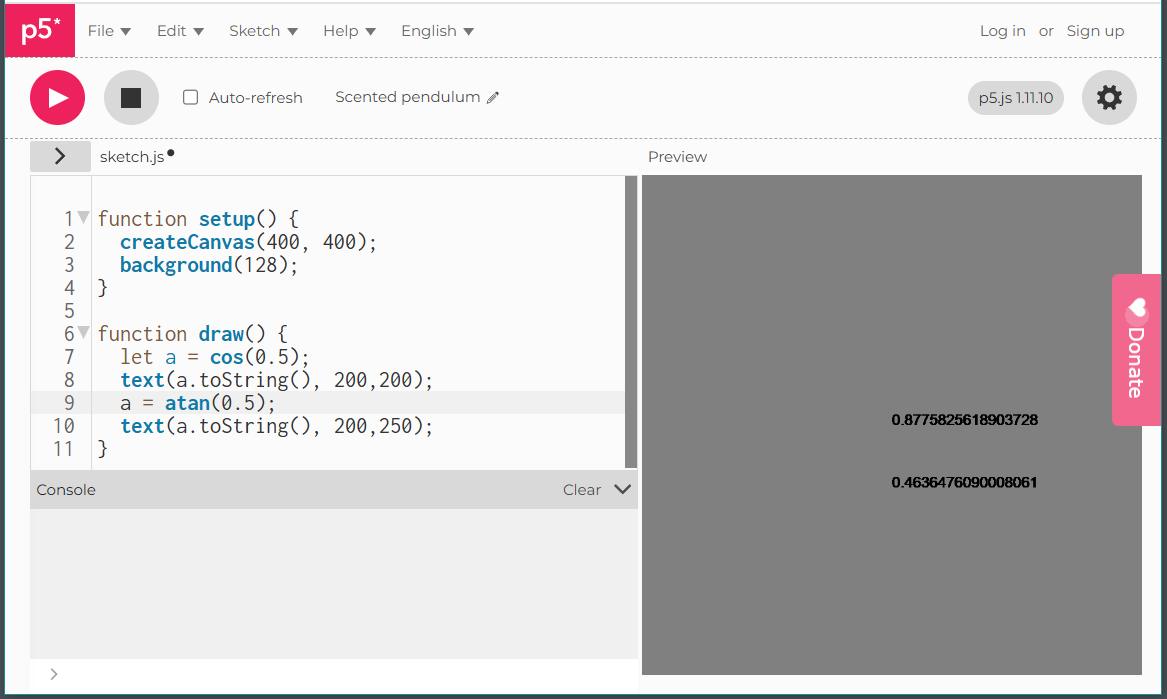Click the Log in link
This screenshot has width=1167, height=699.
pos(1002,31)
